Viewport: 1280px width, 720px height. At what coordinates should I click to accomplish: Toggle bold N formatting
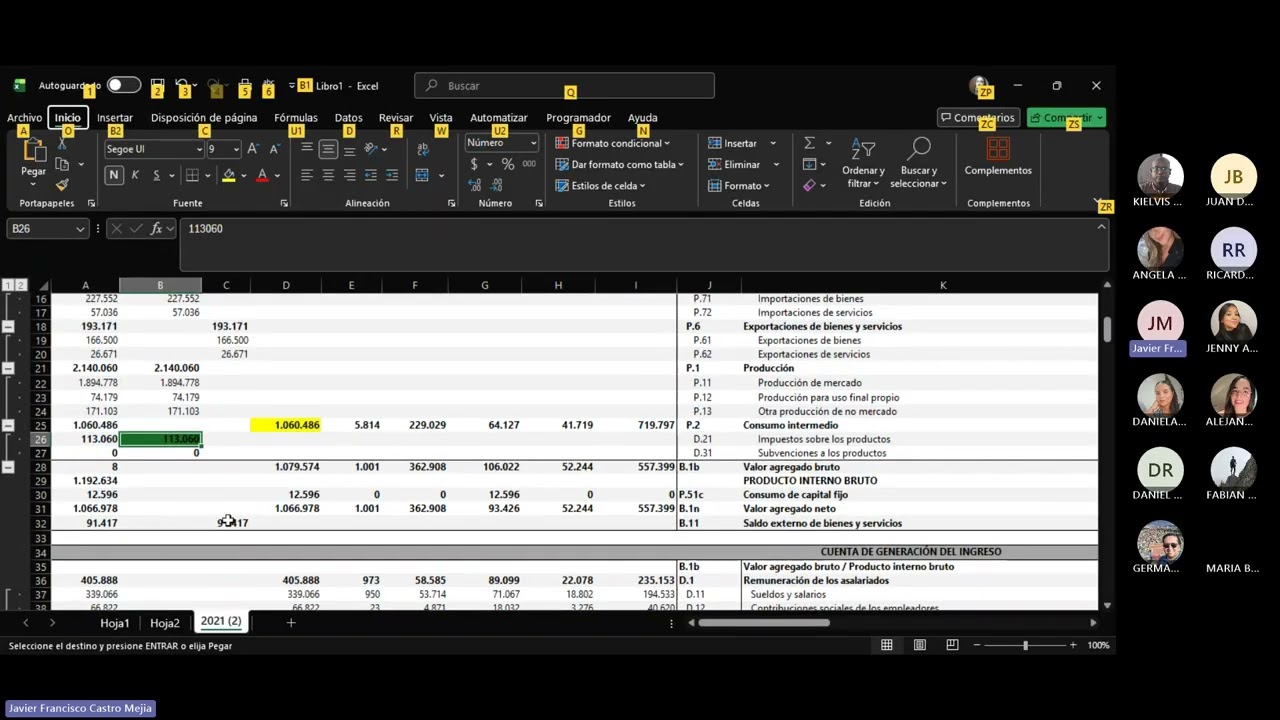(114, 175)
